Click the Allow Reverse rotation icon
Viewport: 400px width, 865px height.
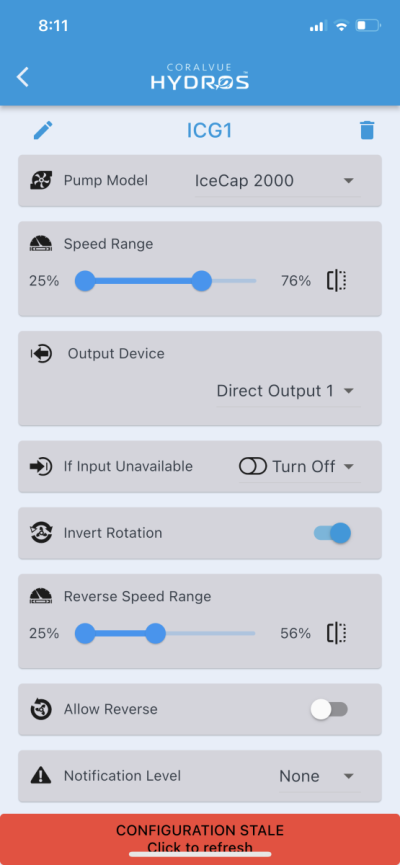pyautogui.click(x=41, y=709)
